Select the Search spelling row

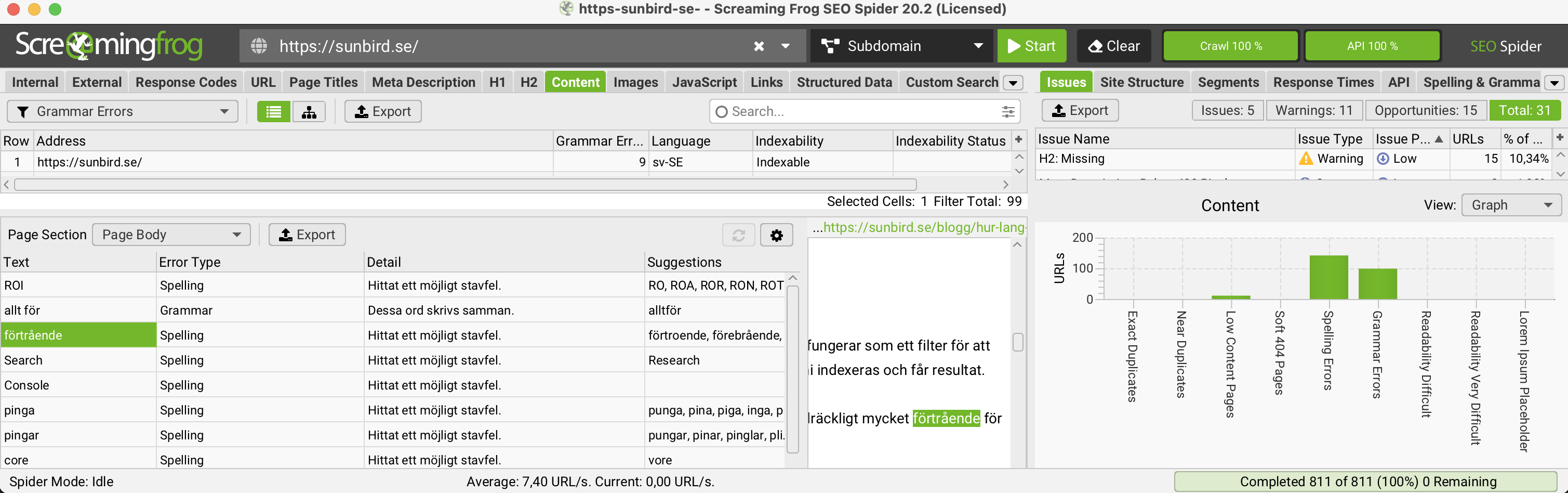click(x=393, y=360)
